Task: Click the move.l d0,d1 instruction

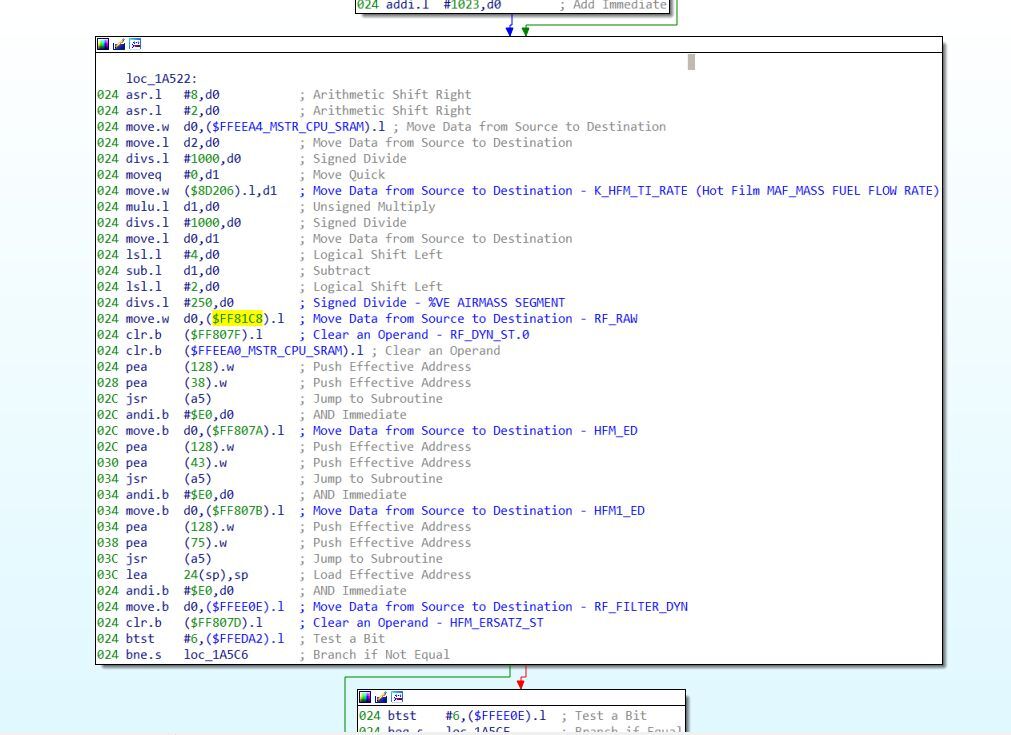Action: point(172,239)
